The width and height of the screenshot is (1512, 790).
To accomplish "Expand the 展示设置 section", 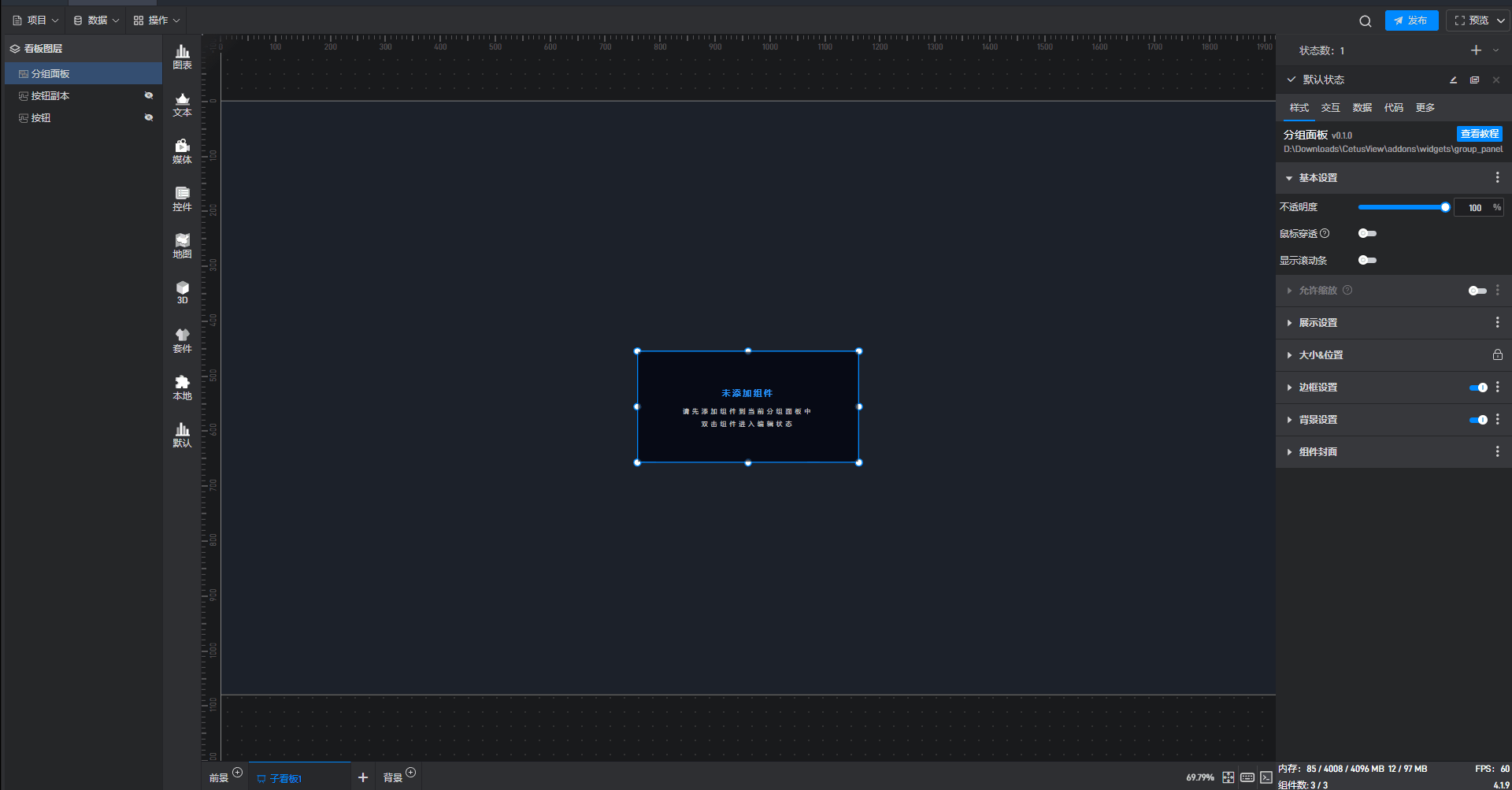I will pyautogui.click(x=1317, y=323).
